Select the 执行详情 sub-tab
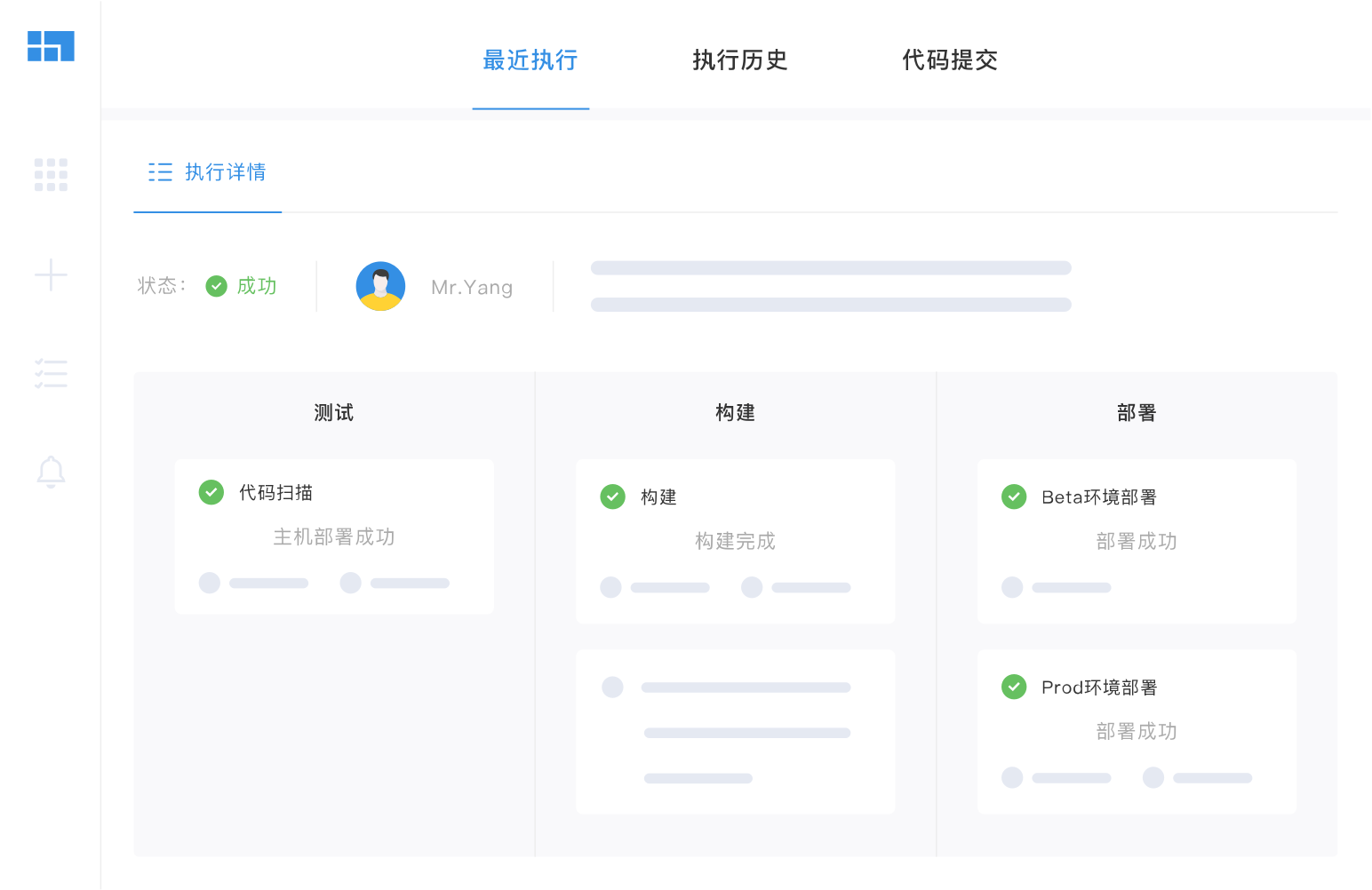The height and width of the screenshot is (890, 1372). pos(225,172)
